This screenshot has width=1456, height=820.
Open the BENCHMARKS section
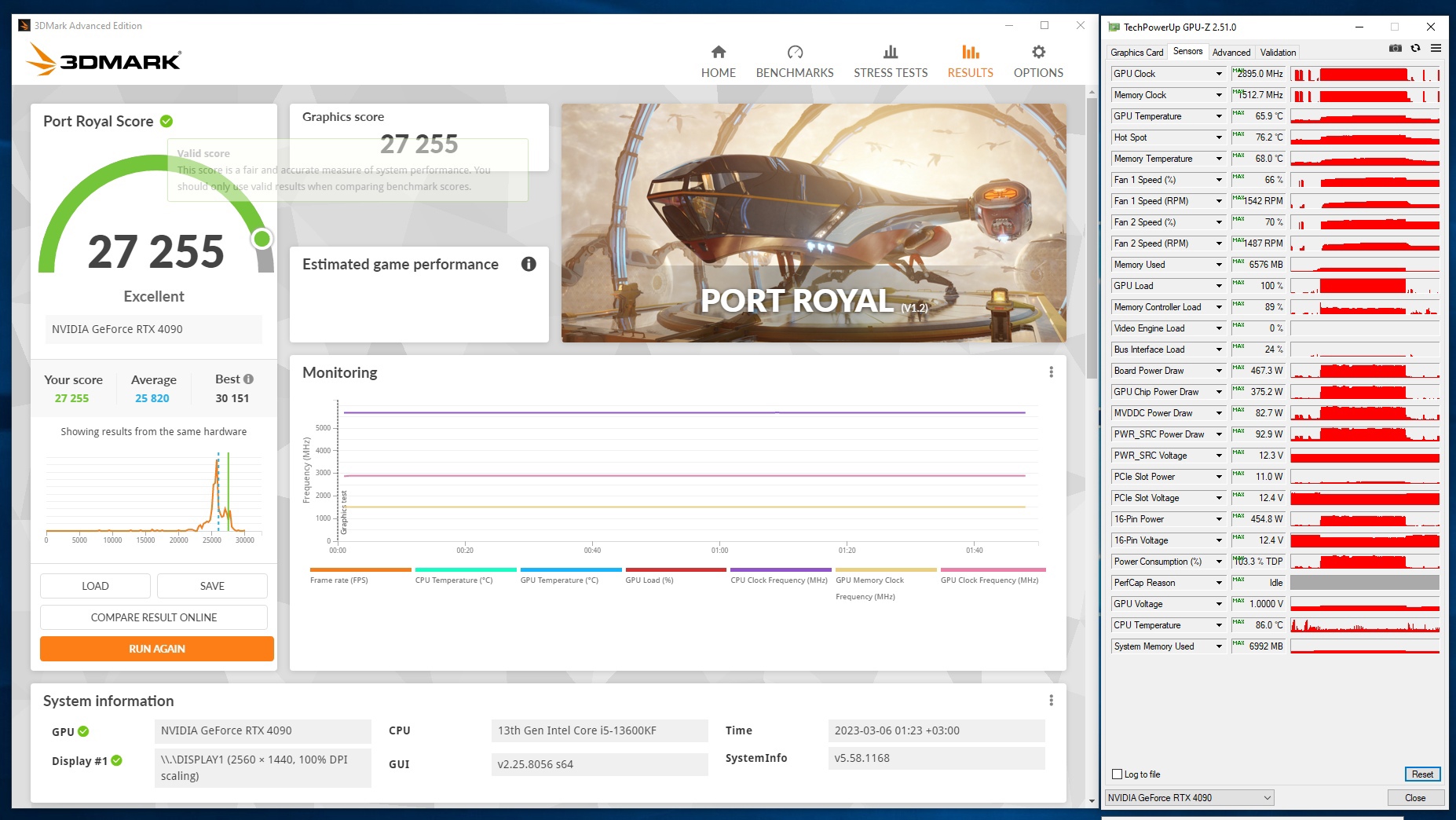click(795, 62)
